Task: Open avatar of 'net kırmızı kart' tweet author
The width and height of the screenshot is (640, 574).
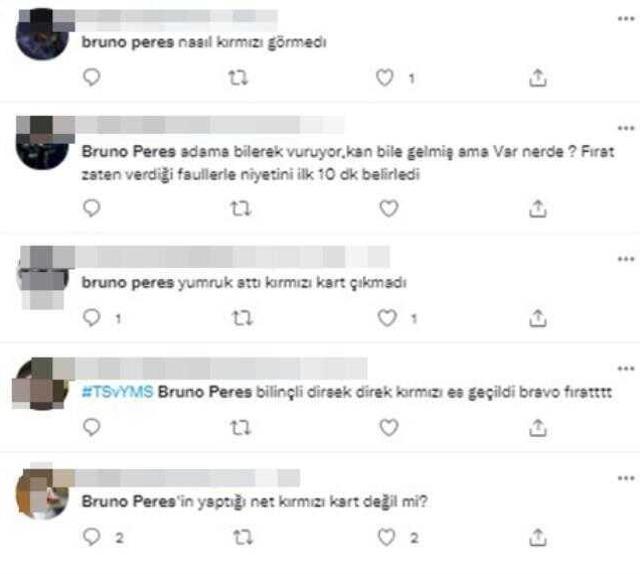Action: pyautogui.click(x=42, y=493)
